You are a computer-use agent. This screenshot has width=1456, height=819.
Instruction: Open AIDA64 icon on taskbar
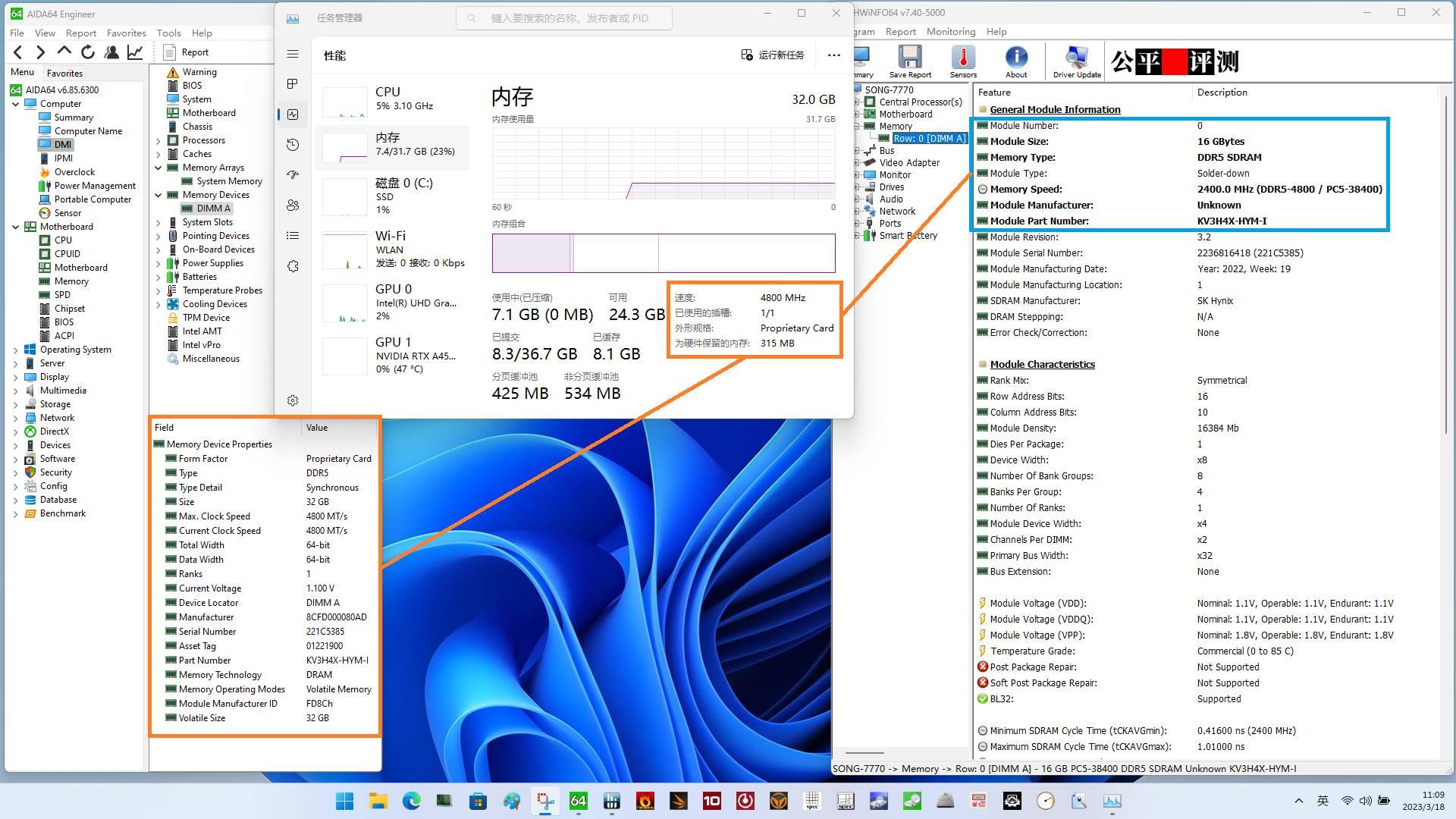[578, 801]
